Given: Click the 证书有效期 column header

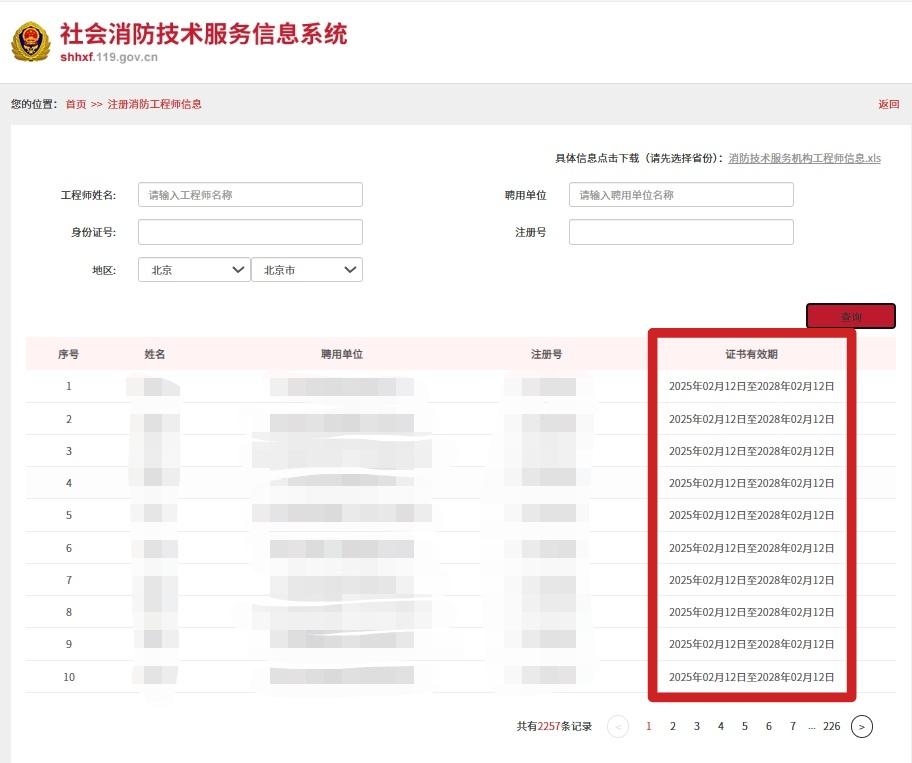Looking at the screenshot, I should pos(751,354).
